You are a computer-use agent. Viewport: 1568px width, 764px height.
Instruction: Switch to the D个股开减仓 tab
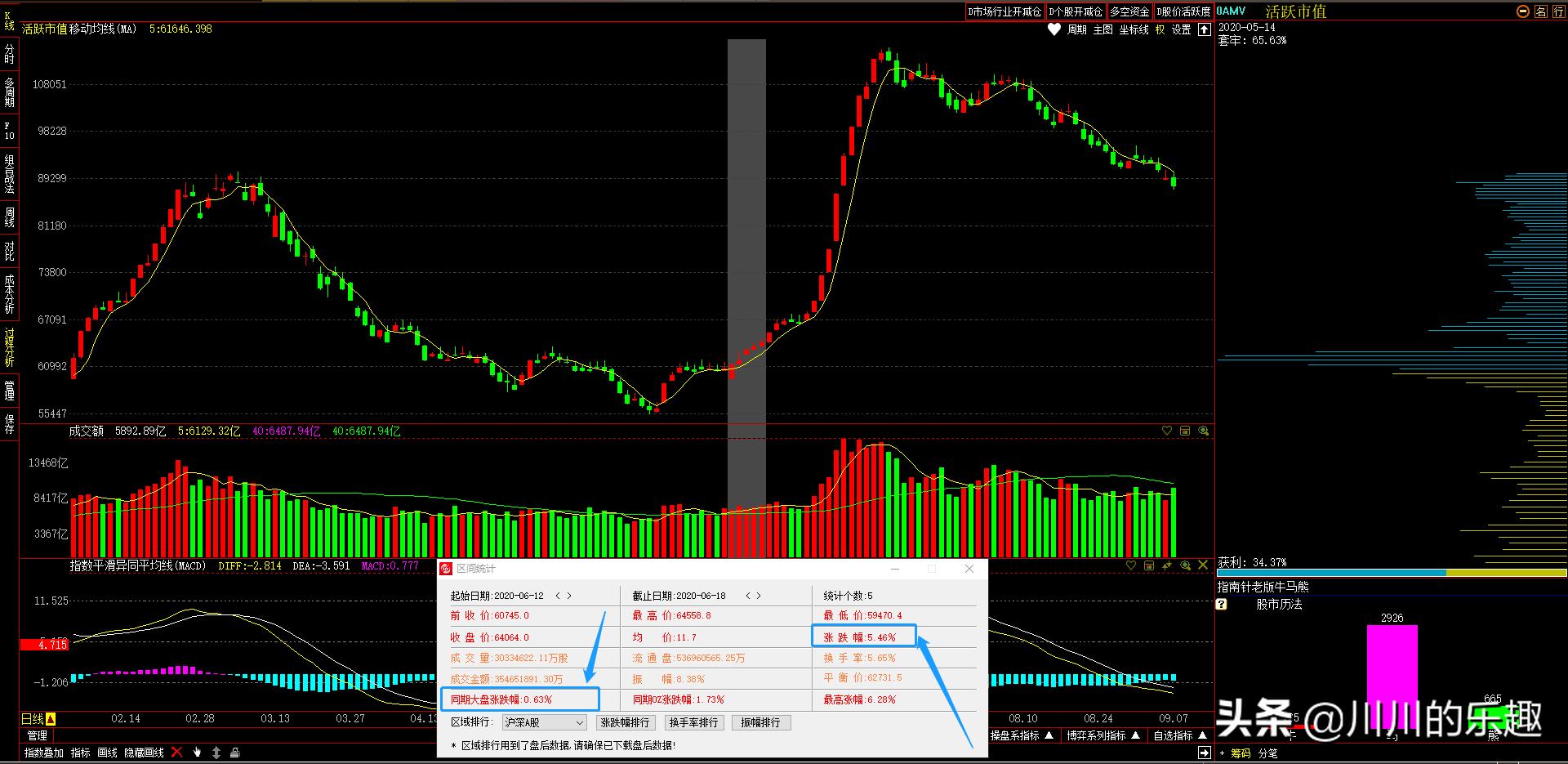pos(1076,11)
